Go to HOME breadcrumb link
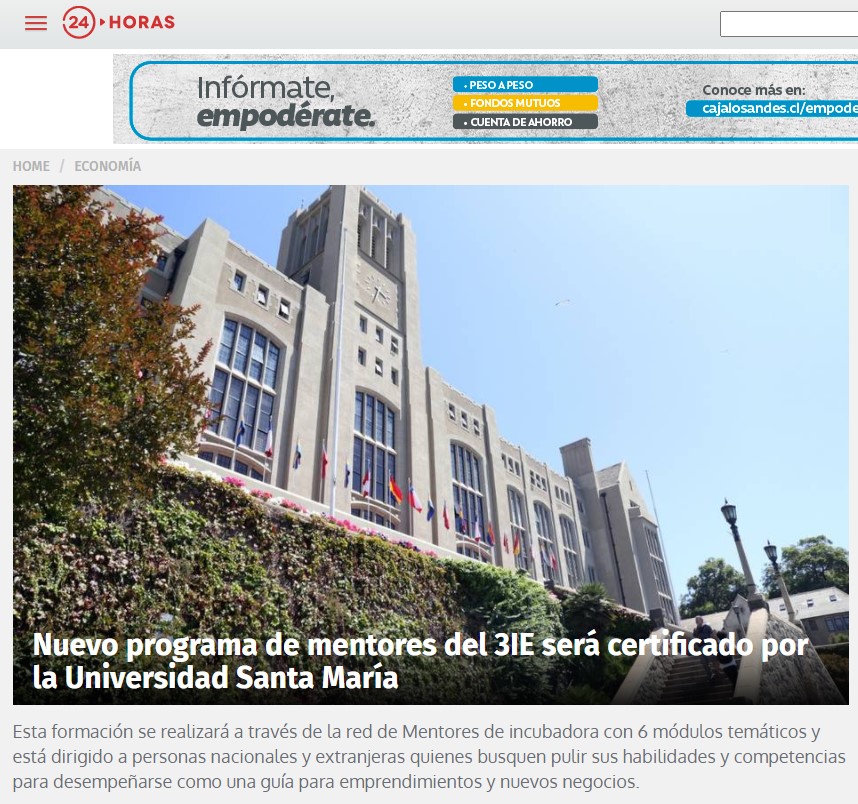858x804 pixels. point(31,166)
